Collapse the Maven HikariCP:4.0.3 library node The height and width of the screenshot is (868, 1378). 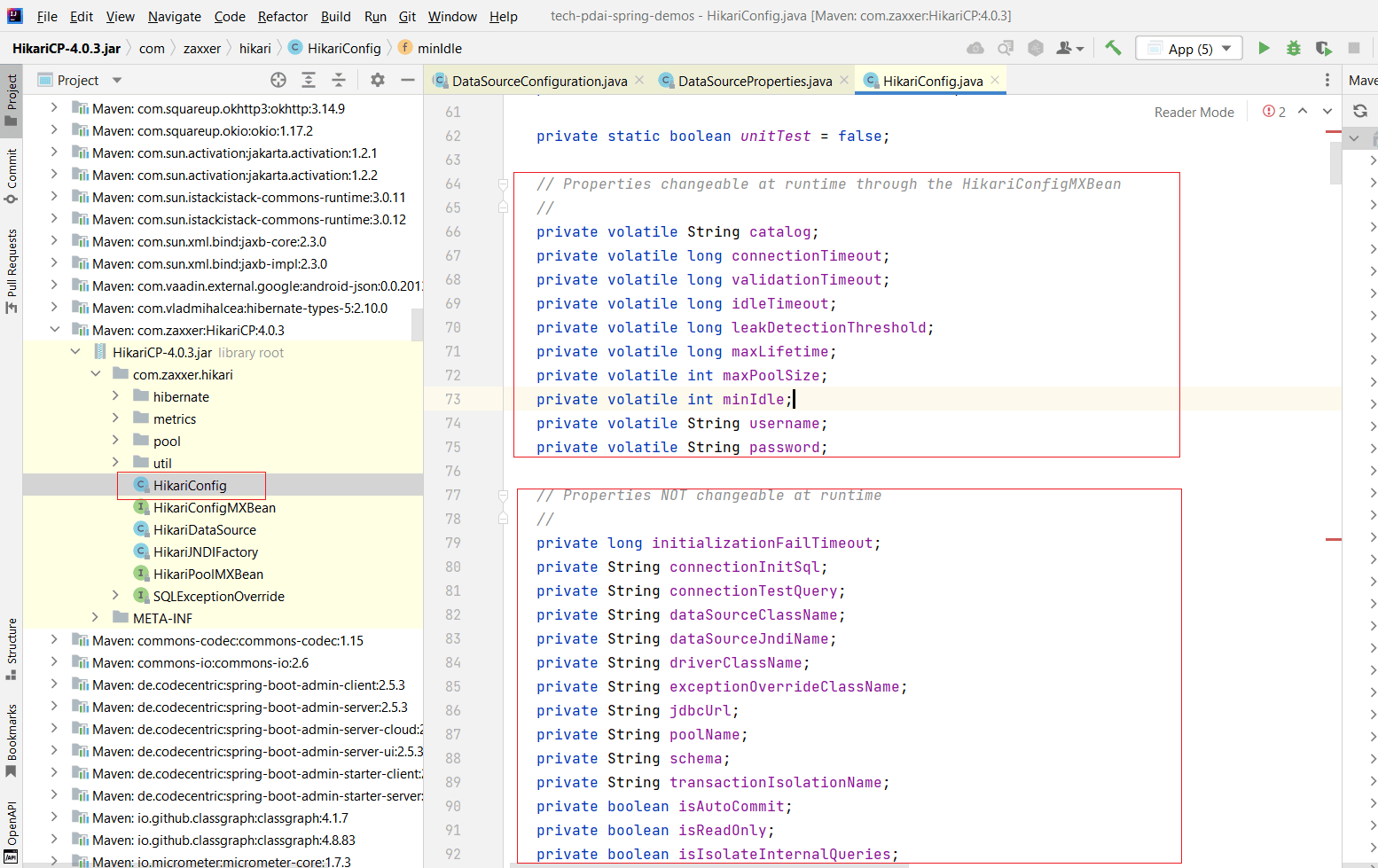[55, 330]
